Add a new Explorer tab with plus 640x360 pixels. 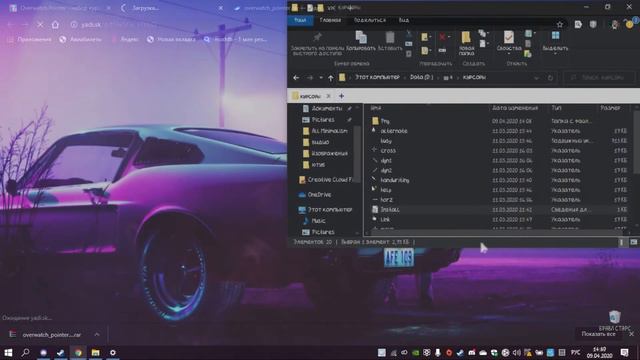pos(342,96)
